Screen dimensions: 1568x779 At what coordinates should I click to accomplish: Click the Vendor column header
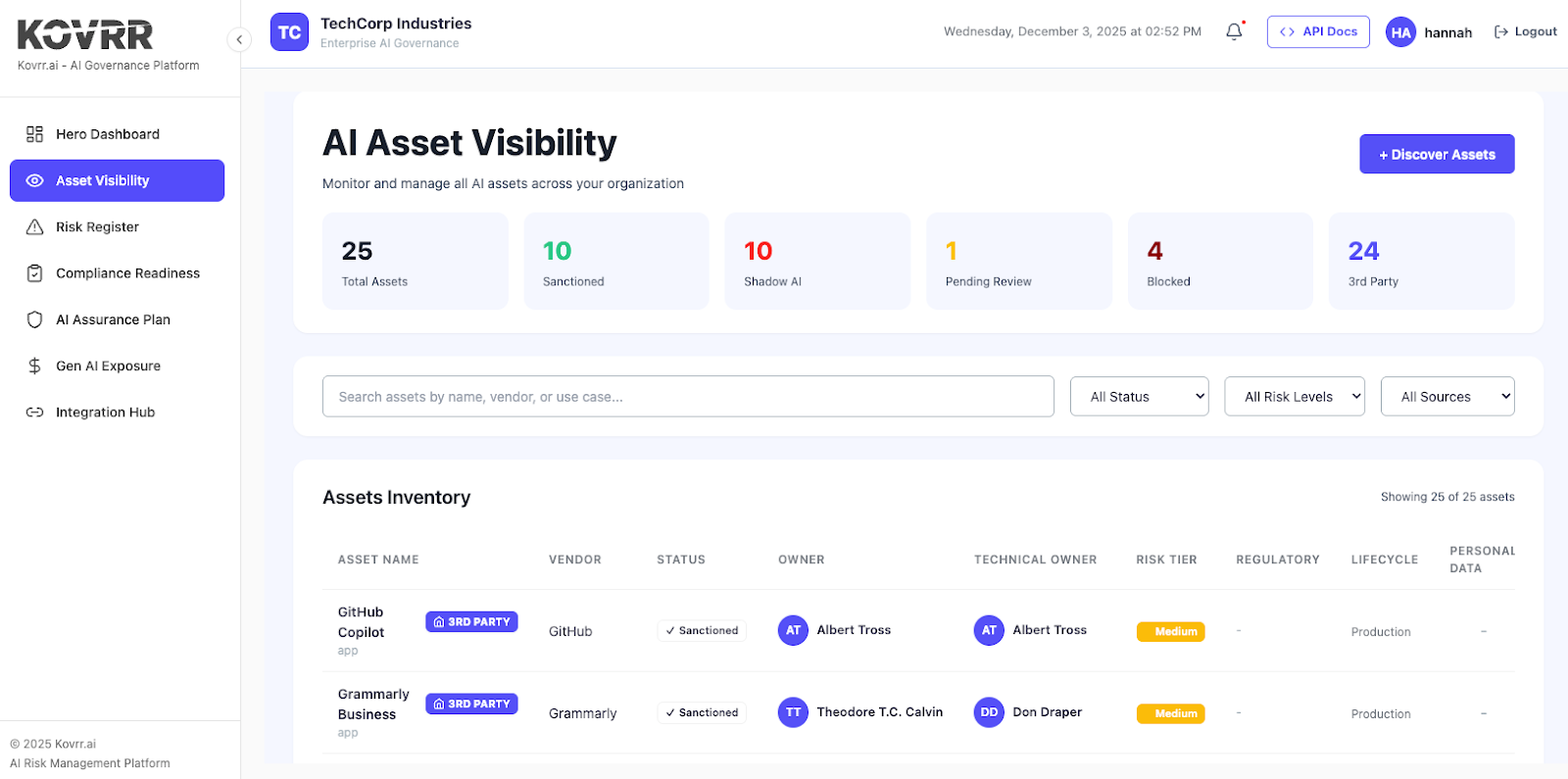click(x=575, y=560)
